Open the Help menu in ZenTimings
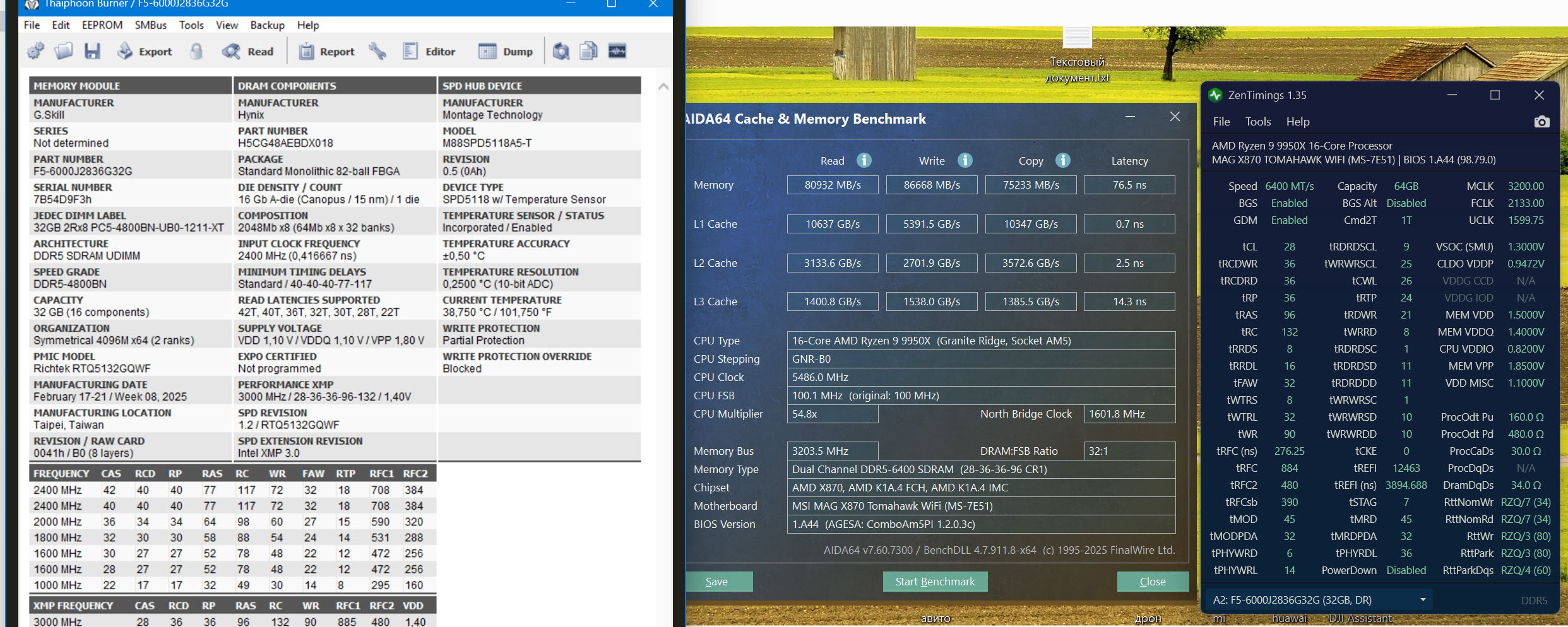This screenshot has height=627, width=1568. click(1298, 122)
